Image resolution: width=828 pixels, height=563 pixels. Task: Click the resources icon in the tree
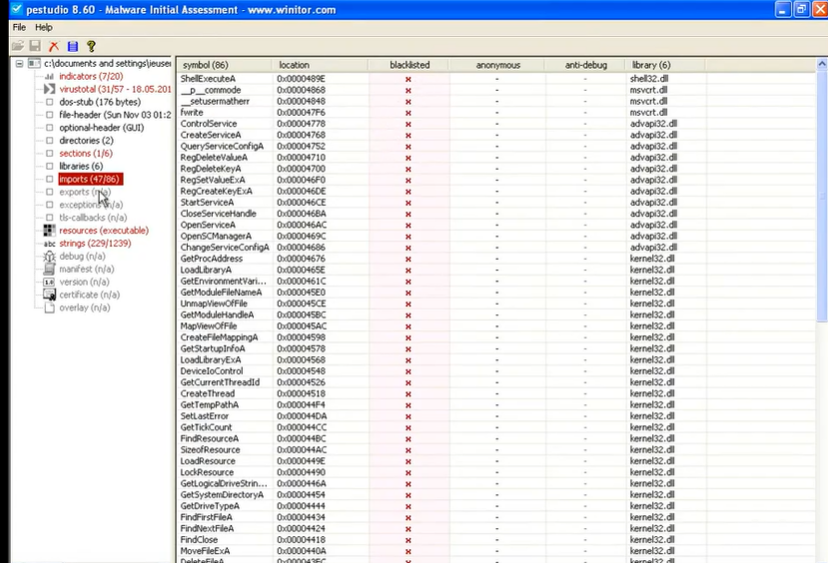pyautogui.click(x=49, y=230)
